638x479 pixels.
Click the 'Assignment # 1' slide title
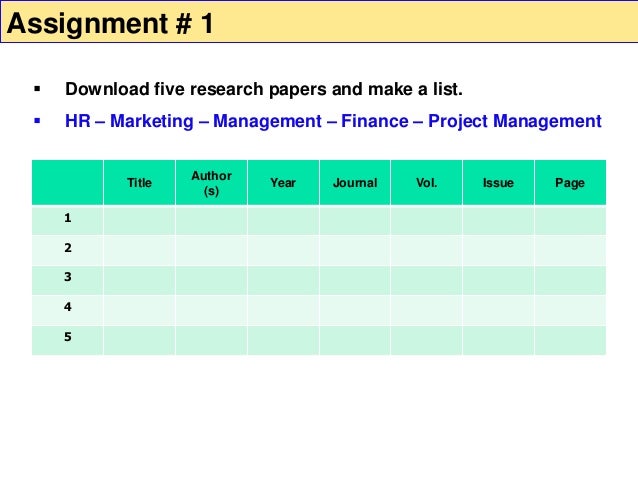click(110, 23)
